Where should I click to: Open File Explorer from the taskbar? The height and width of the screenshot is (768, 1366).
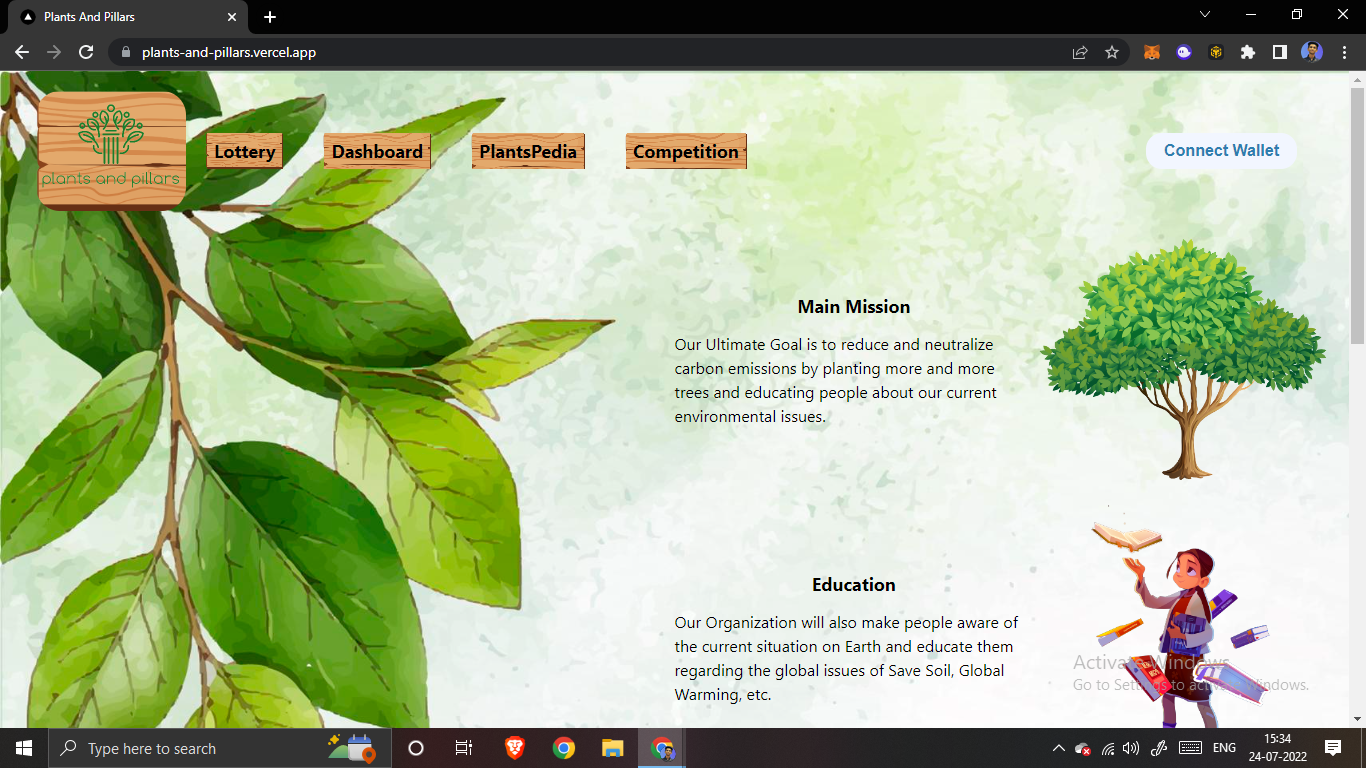point(611,747)
